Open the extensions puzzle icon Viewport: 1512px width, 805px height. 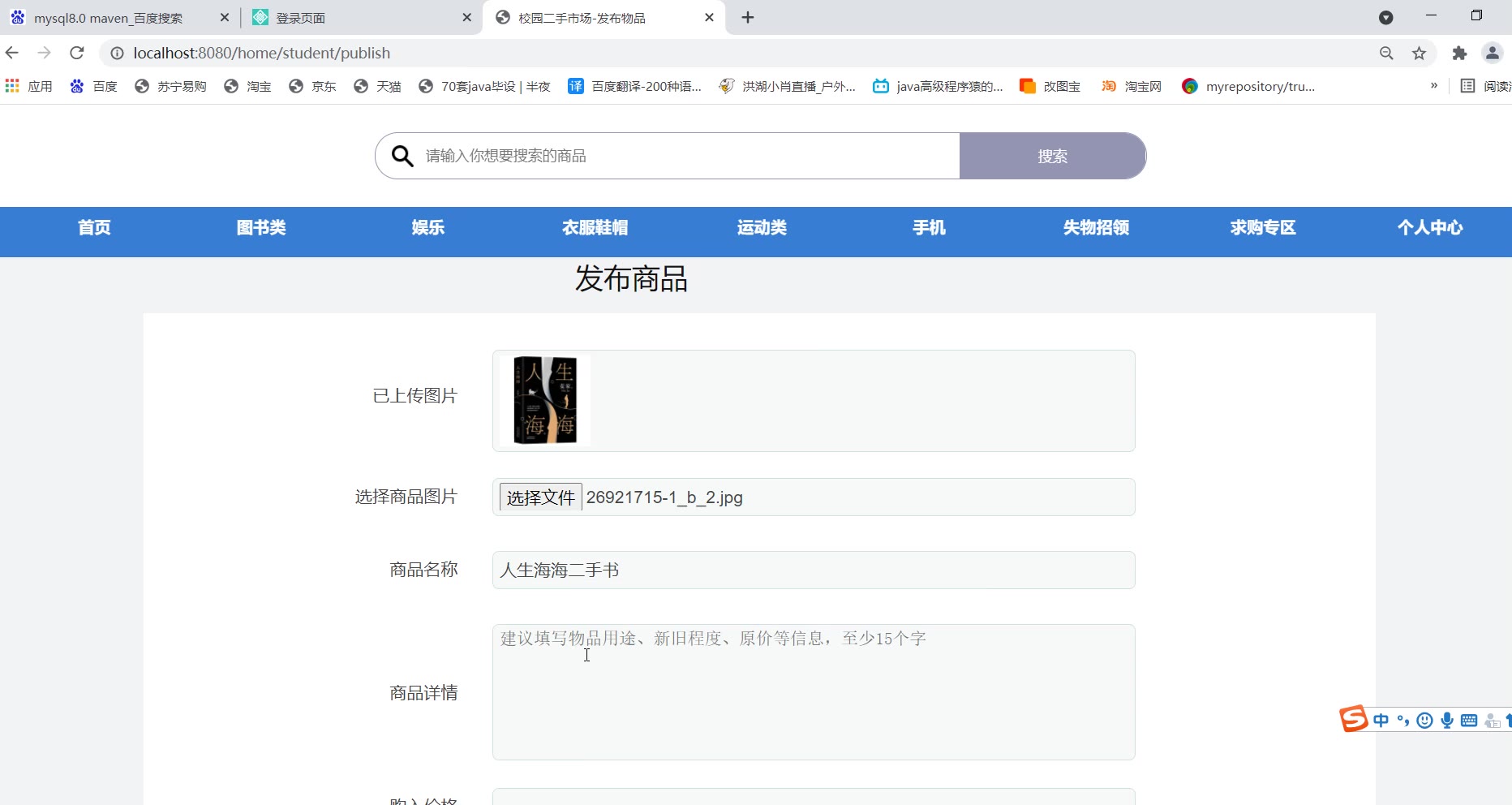1459,53
